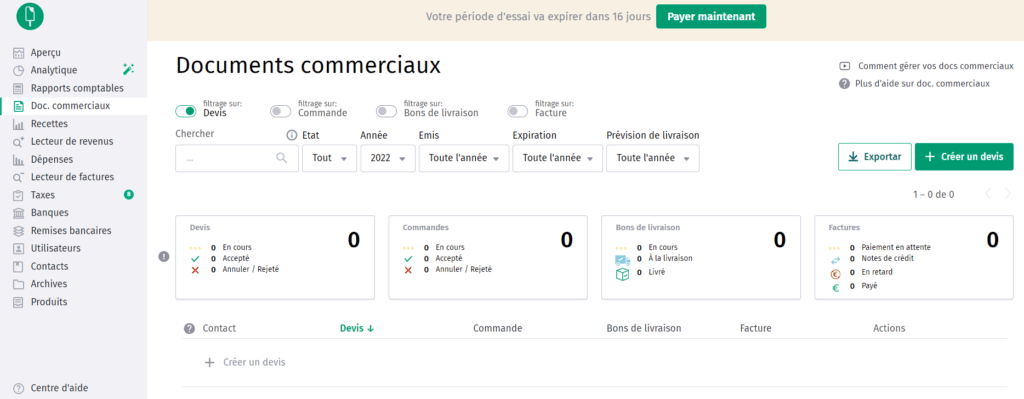
Task: Click the Analytique pie chart icon
Action: pos(18,71)
